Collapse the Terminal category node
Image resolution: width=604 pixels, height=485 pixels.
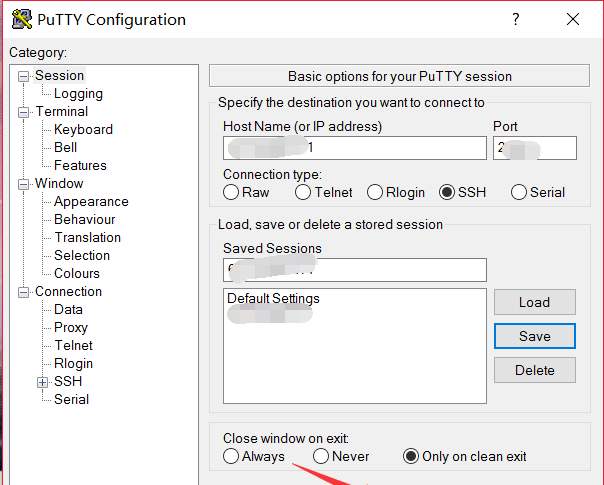pyautogui.click(x=23, y=112)
